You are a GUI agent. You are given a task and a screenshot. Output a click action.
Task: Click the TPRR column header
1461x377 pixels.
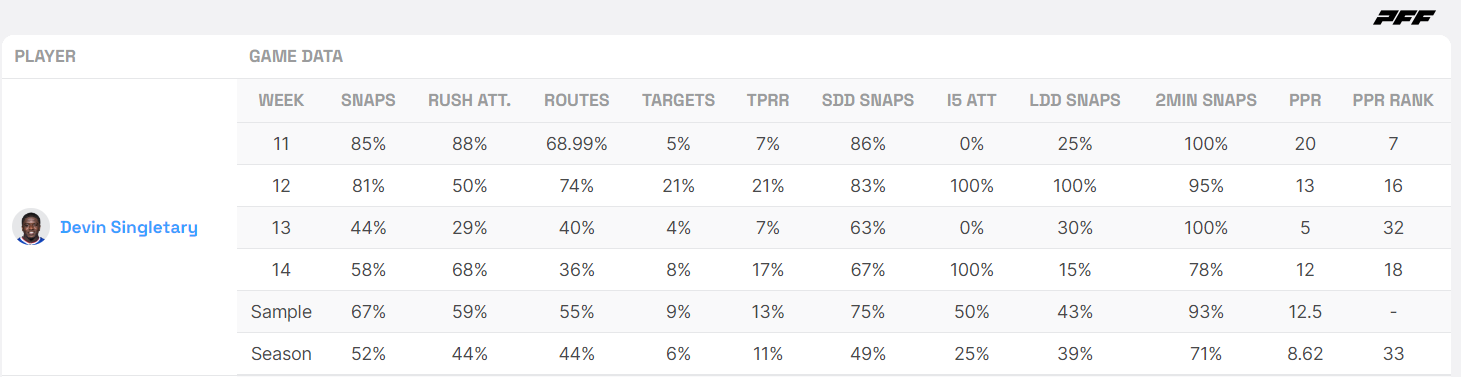pyautogui.click(x=767, y=100)
